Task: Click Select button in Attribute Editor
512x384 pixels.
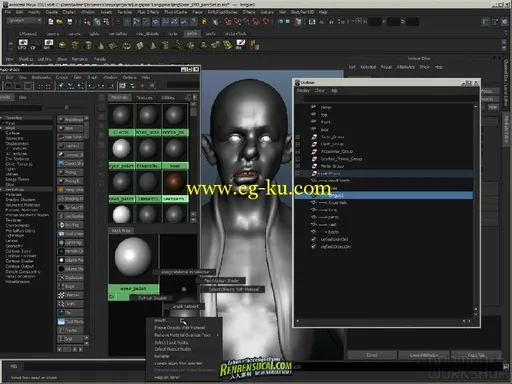Action: 372,355
